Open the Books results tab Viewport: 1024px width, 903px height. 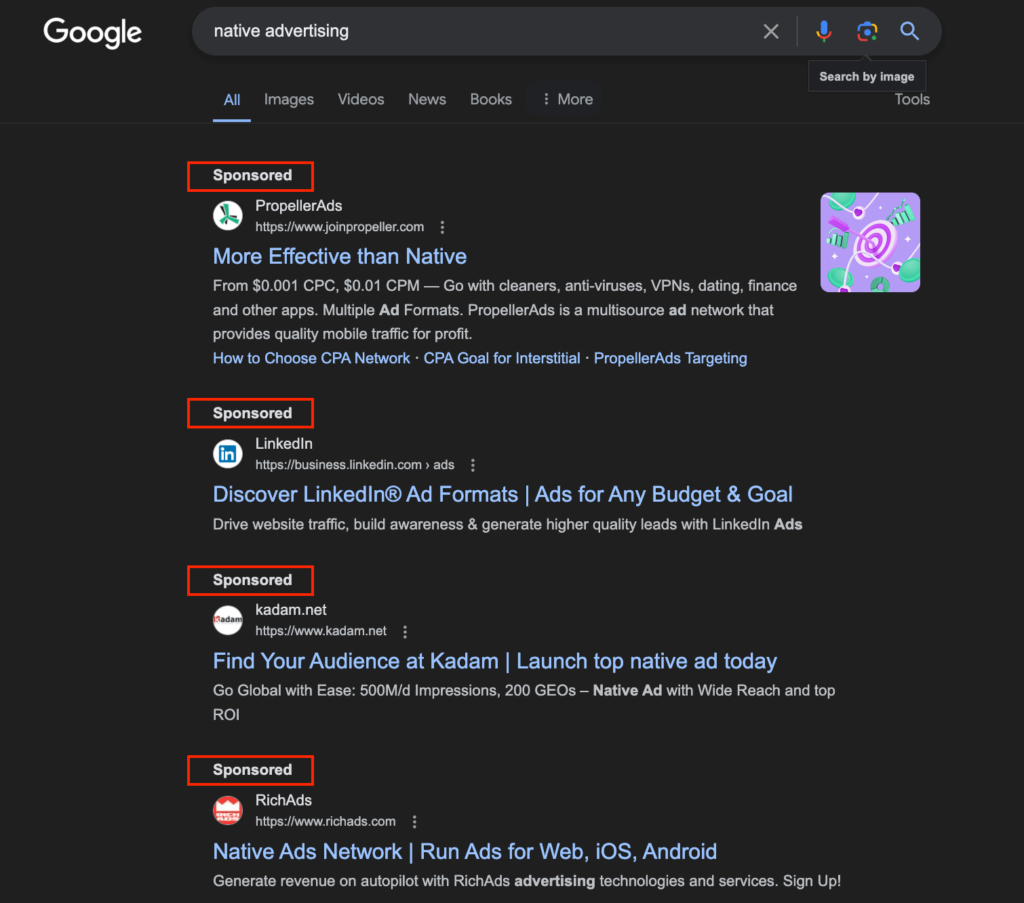pos(490,99)
